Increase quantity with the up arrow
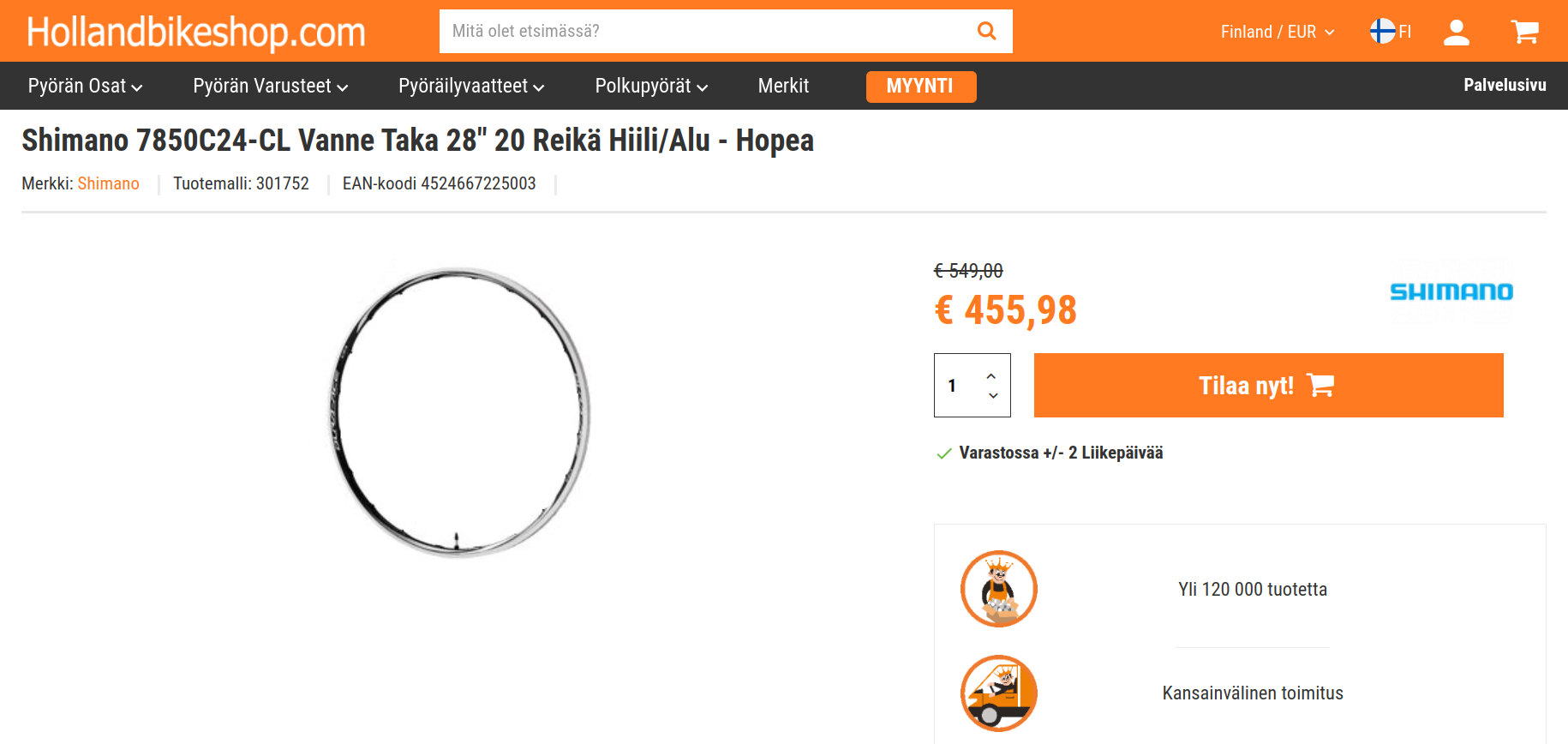Viewport: 1568px width, 744px height. point(991,376)
